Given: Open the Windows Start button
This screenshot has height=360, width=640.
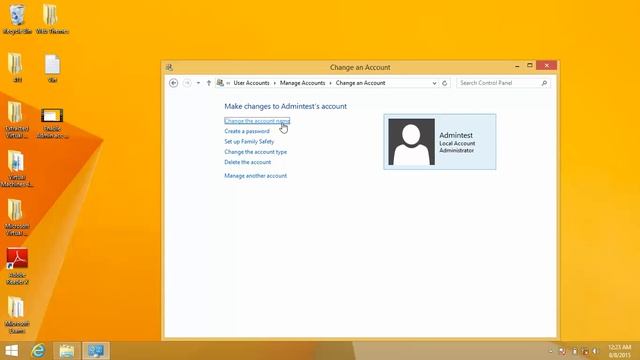Looking at the screenshot, I should click(x=12, y=351).
